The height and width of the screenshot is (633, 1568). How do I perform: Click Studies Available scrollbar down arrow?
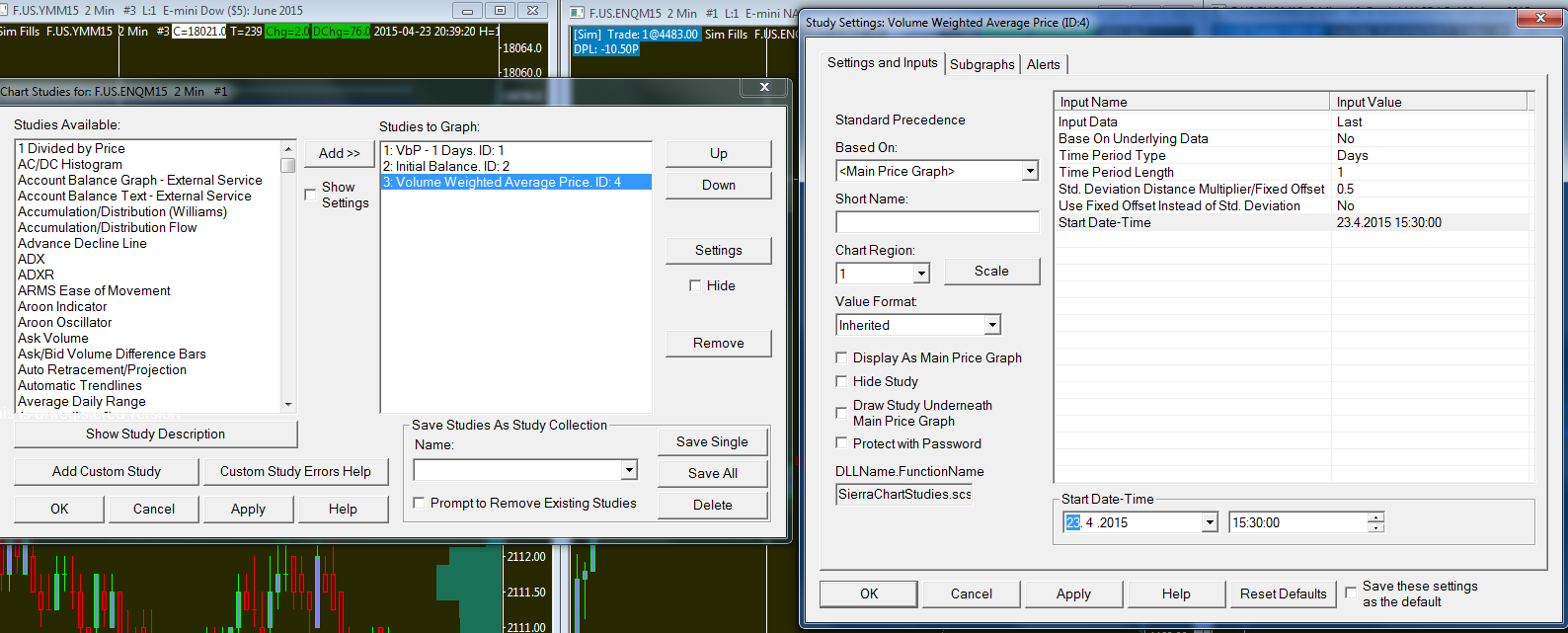click(288, 404)
